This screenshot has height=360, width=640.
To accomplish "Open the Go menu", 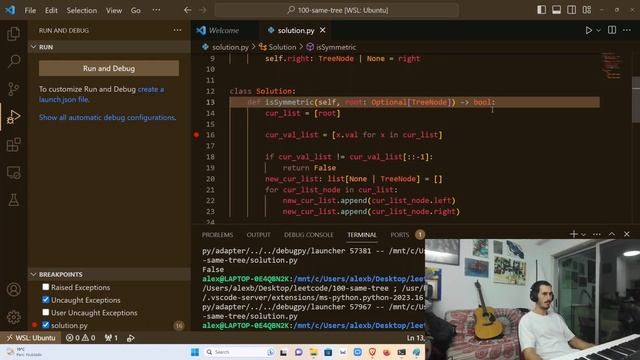I will [136, 10].
